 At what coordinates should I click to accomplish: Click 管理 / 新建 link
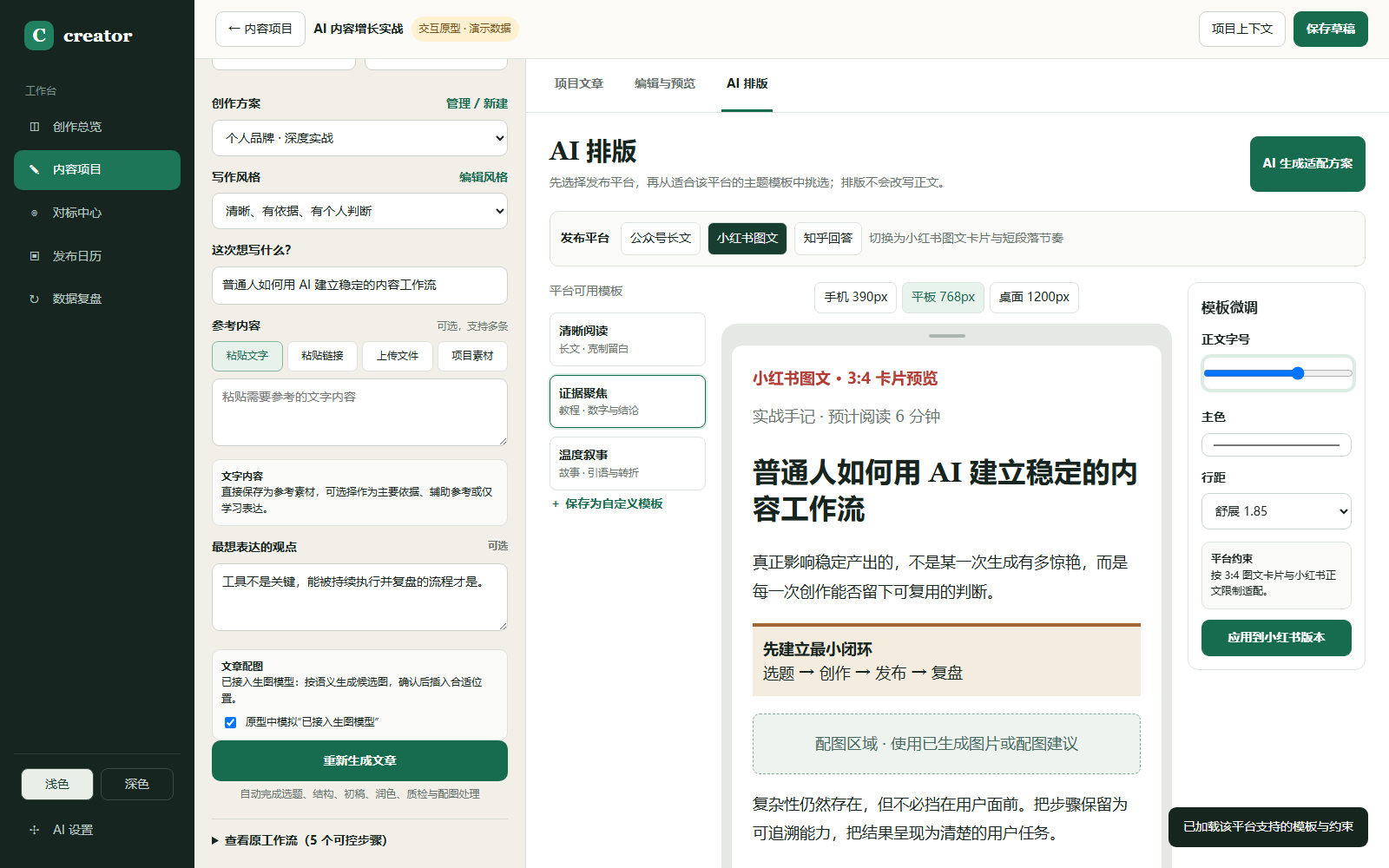[x=477, y=103]
